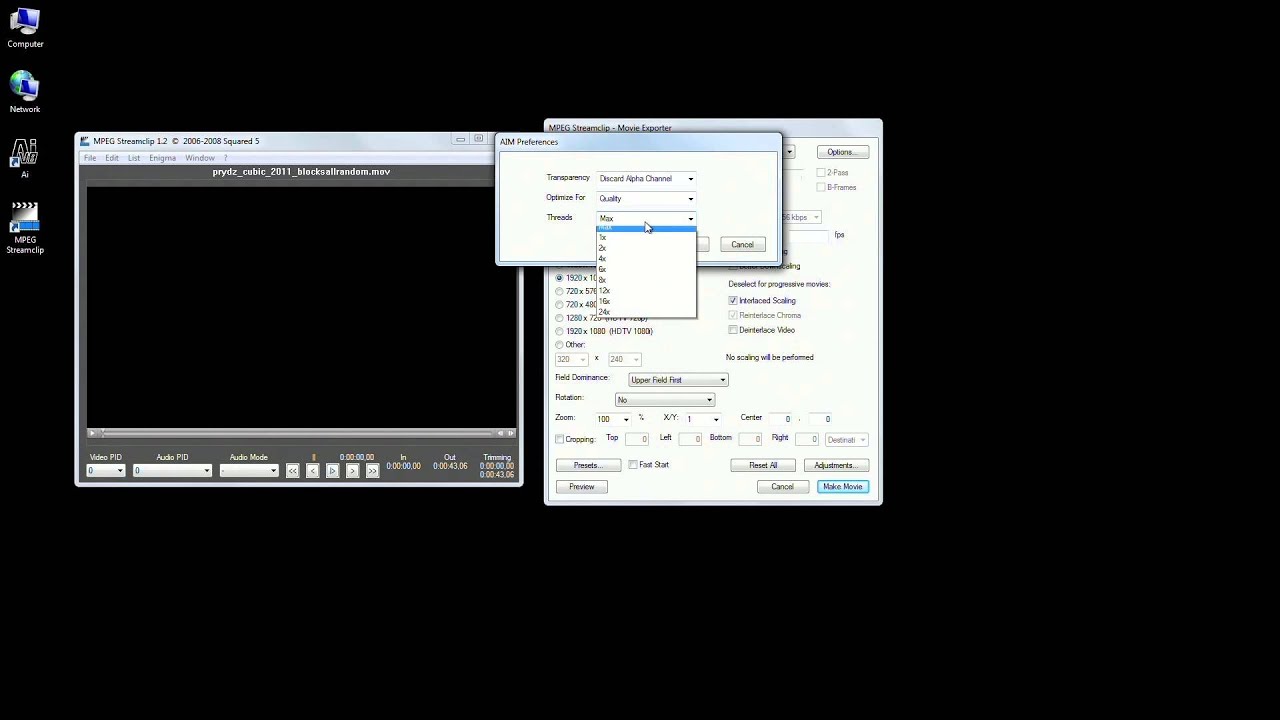
Task: Open the Optimize For dropdown
Action: tap(646, 199)
